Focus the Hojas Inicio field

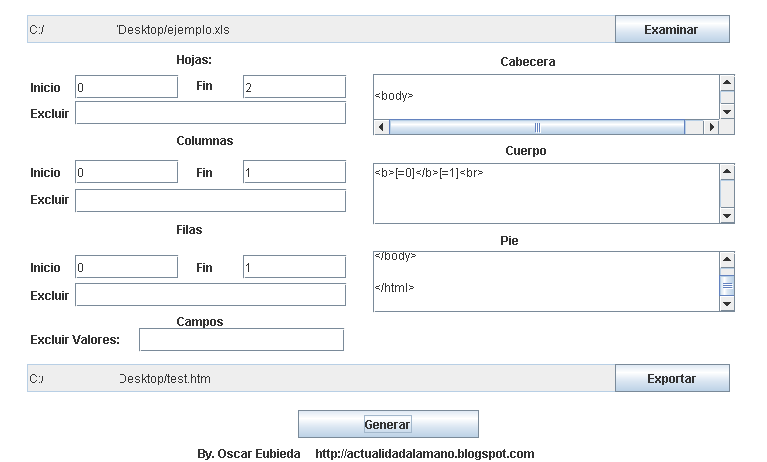127,87
